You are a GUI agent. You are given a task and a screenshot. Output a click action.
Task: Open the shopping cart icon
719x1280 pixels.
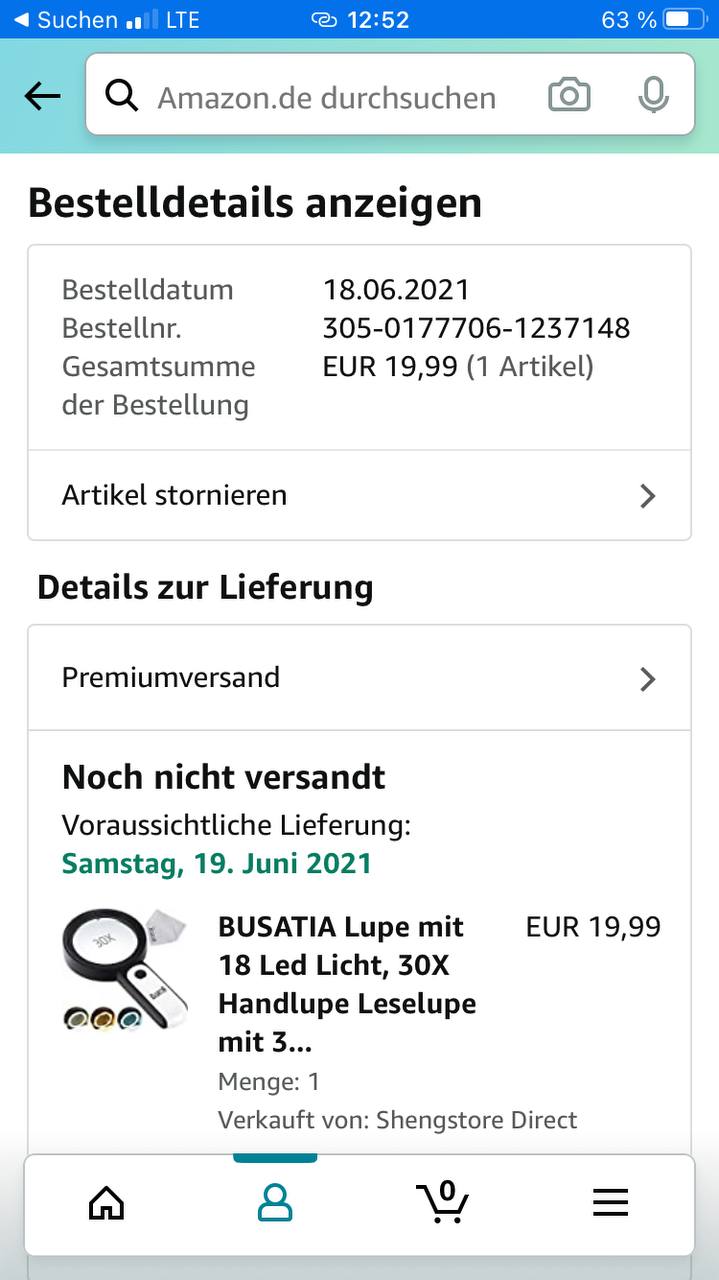click(x=442, y=1202)
